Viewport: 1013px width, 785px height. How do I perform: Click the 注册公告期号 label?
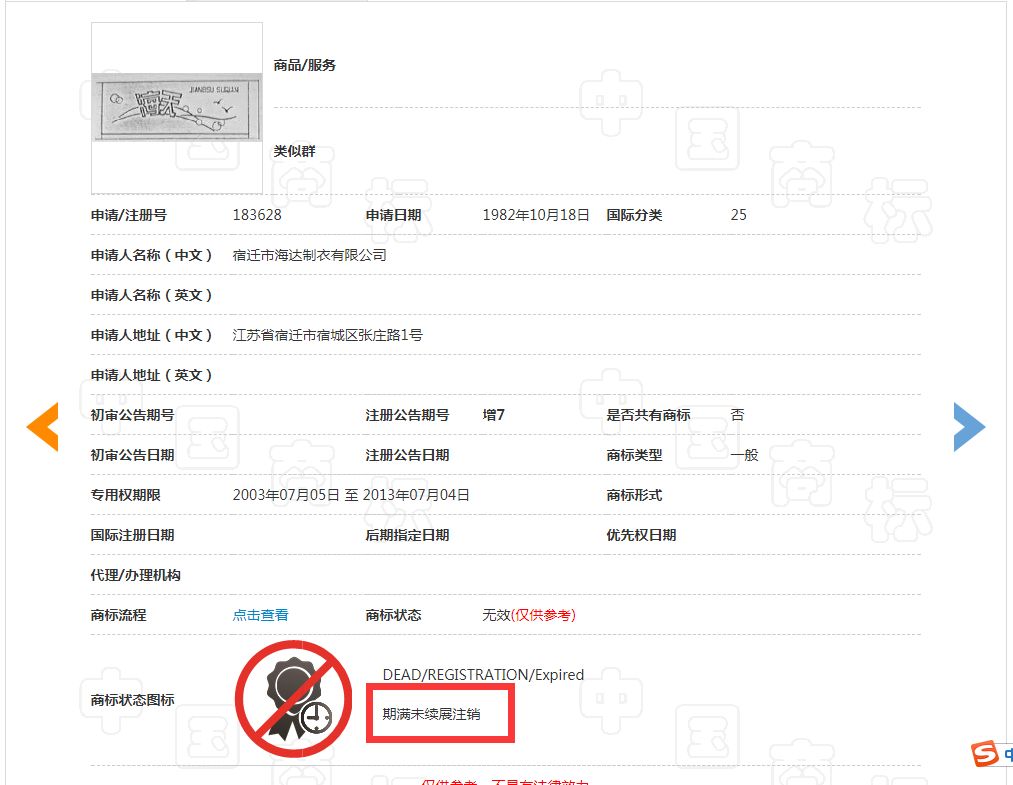(408, 415)
